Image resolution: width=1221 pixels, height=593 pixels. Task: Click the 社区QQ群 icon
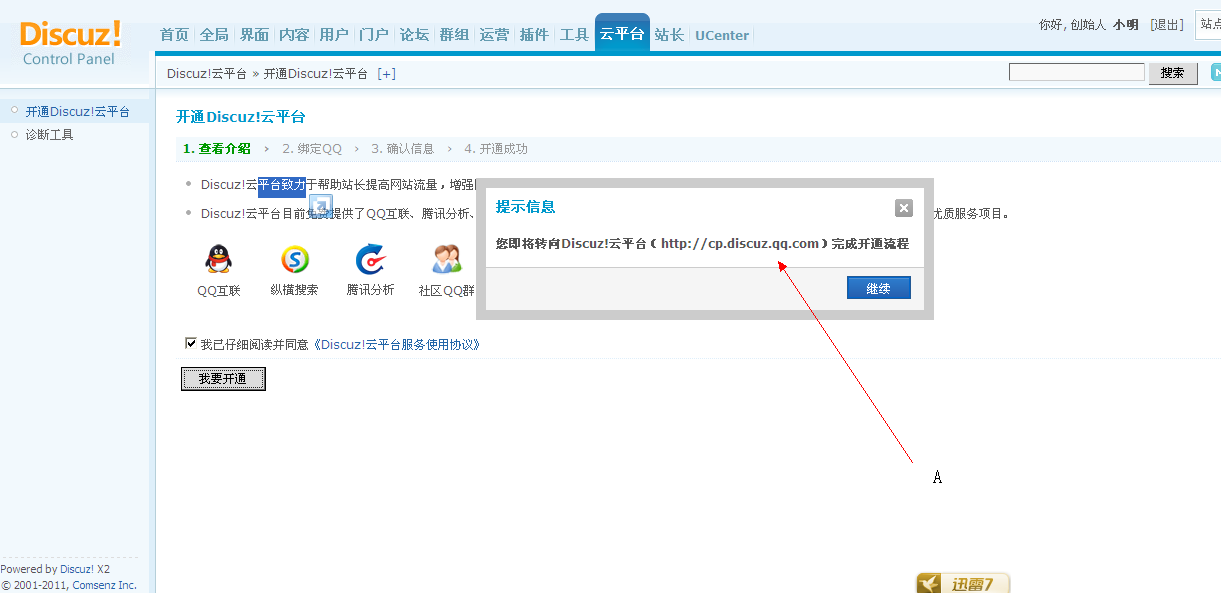446,259
